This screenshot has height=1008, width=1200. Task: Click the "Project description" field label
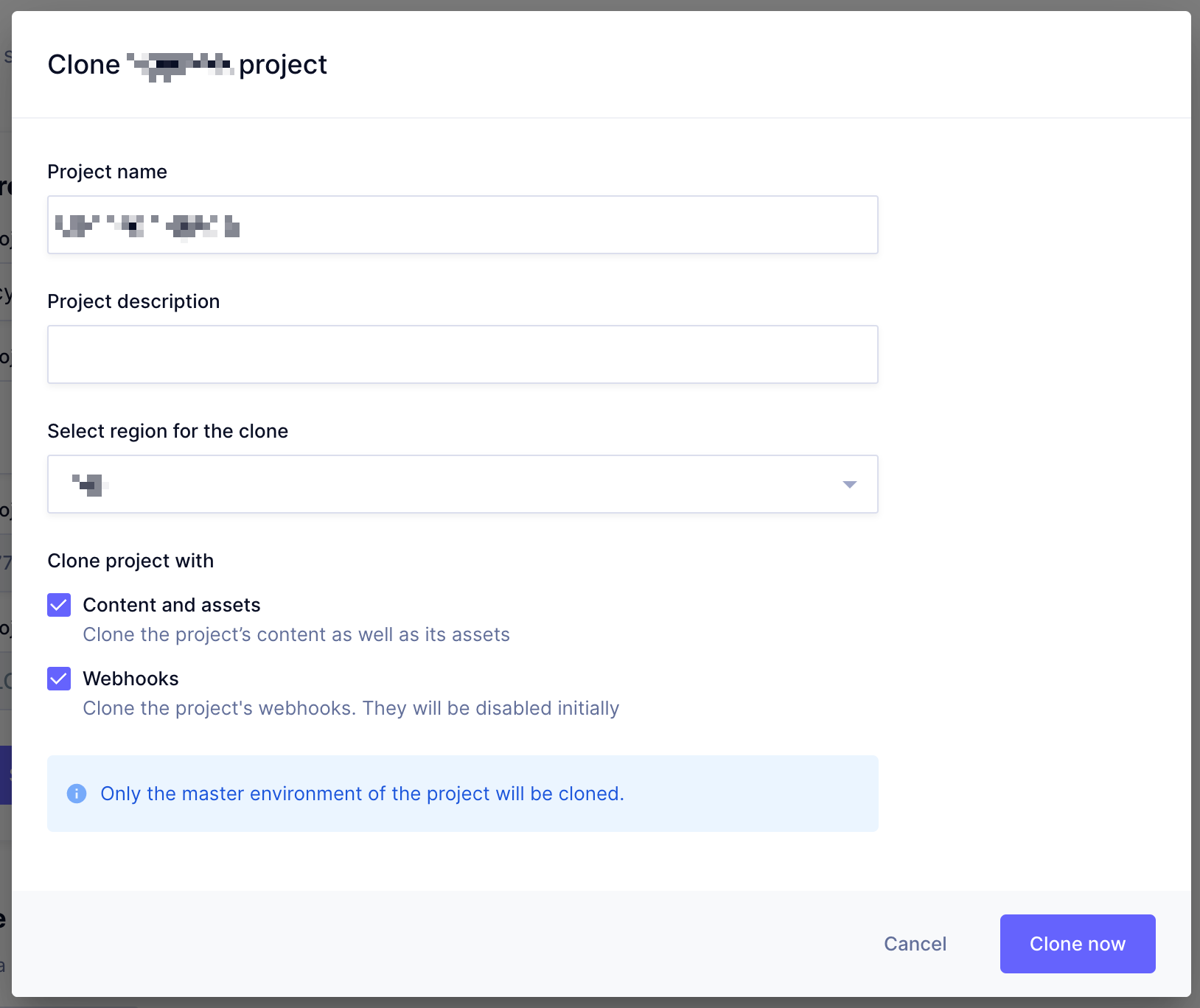click(x=133, y=301)
